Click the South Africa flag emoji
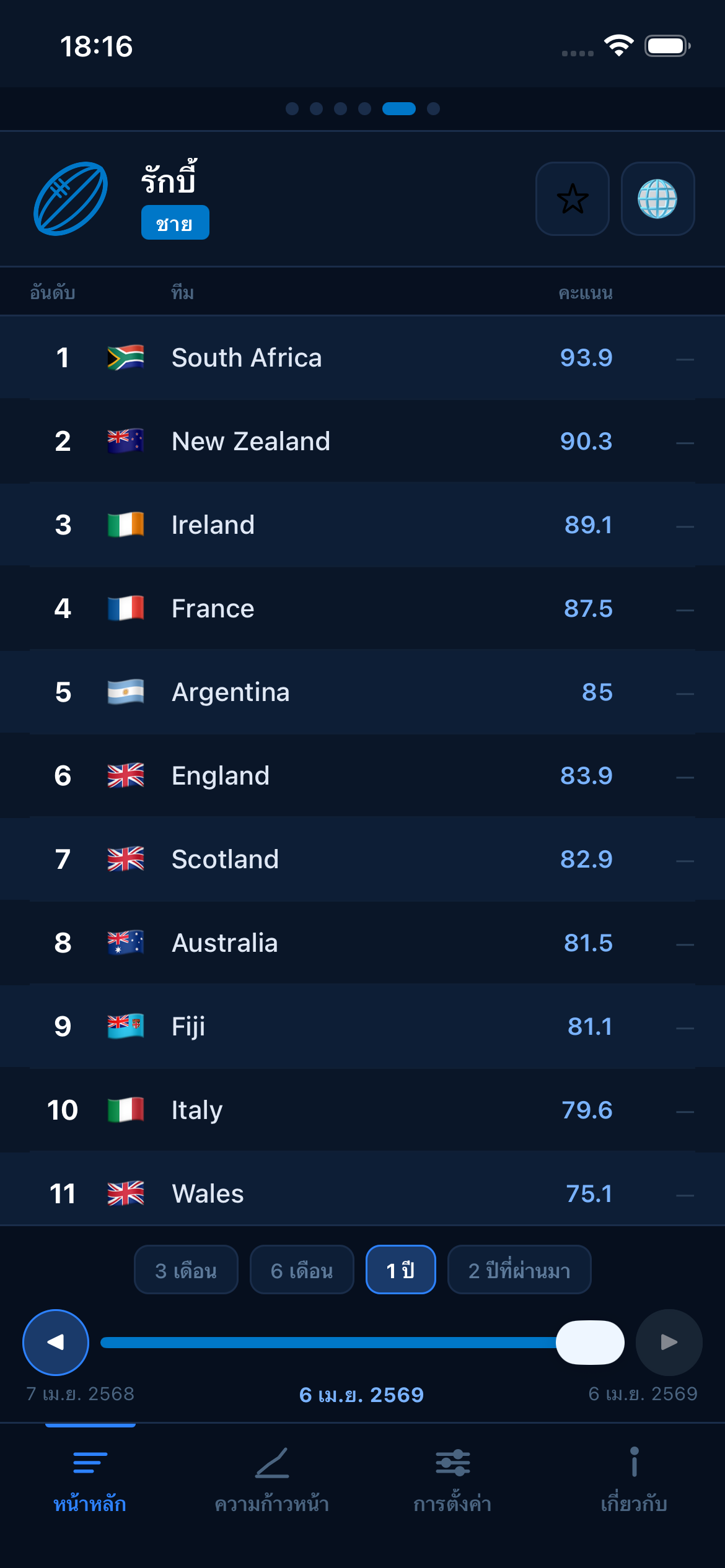Viewport: 725px width, 1568px height. (125, 357)
